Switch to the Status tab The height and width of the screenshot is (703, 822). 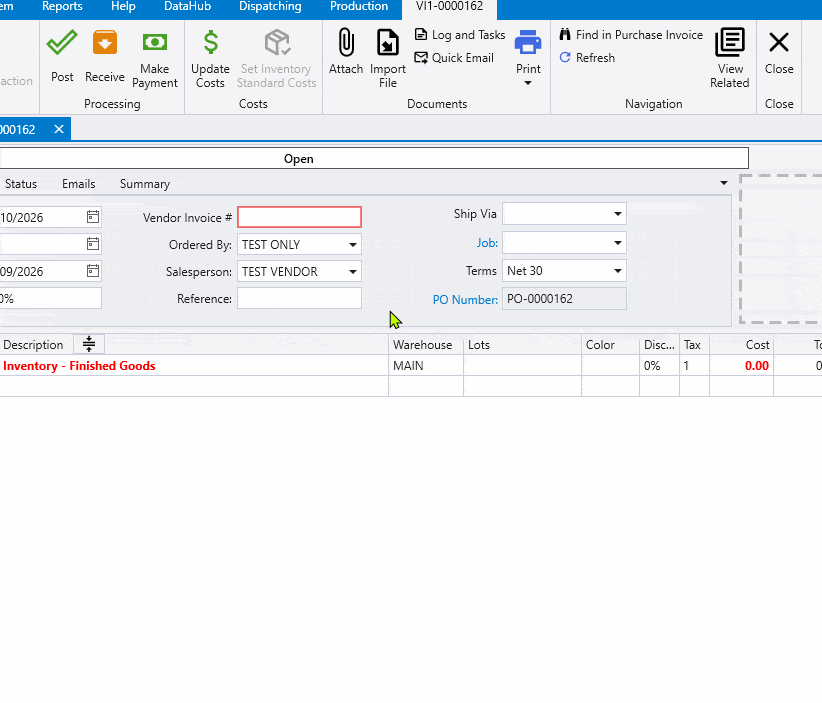21,184
